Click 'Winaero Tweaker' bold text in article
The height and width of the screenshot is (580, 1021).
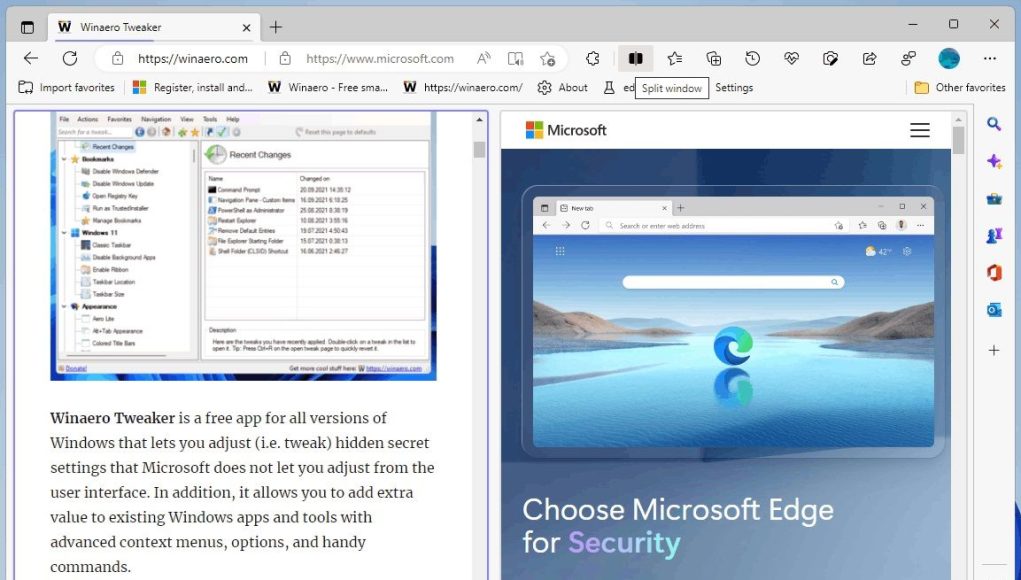113,418
